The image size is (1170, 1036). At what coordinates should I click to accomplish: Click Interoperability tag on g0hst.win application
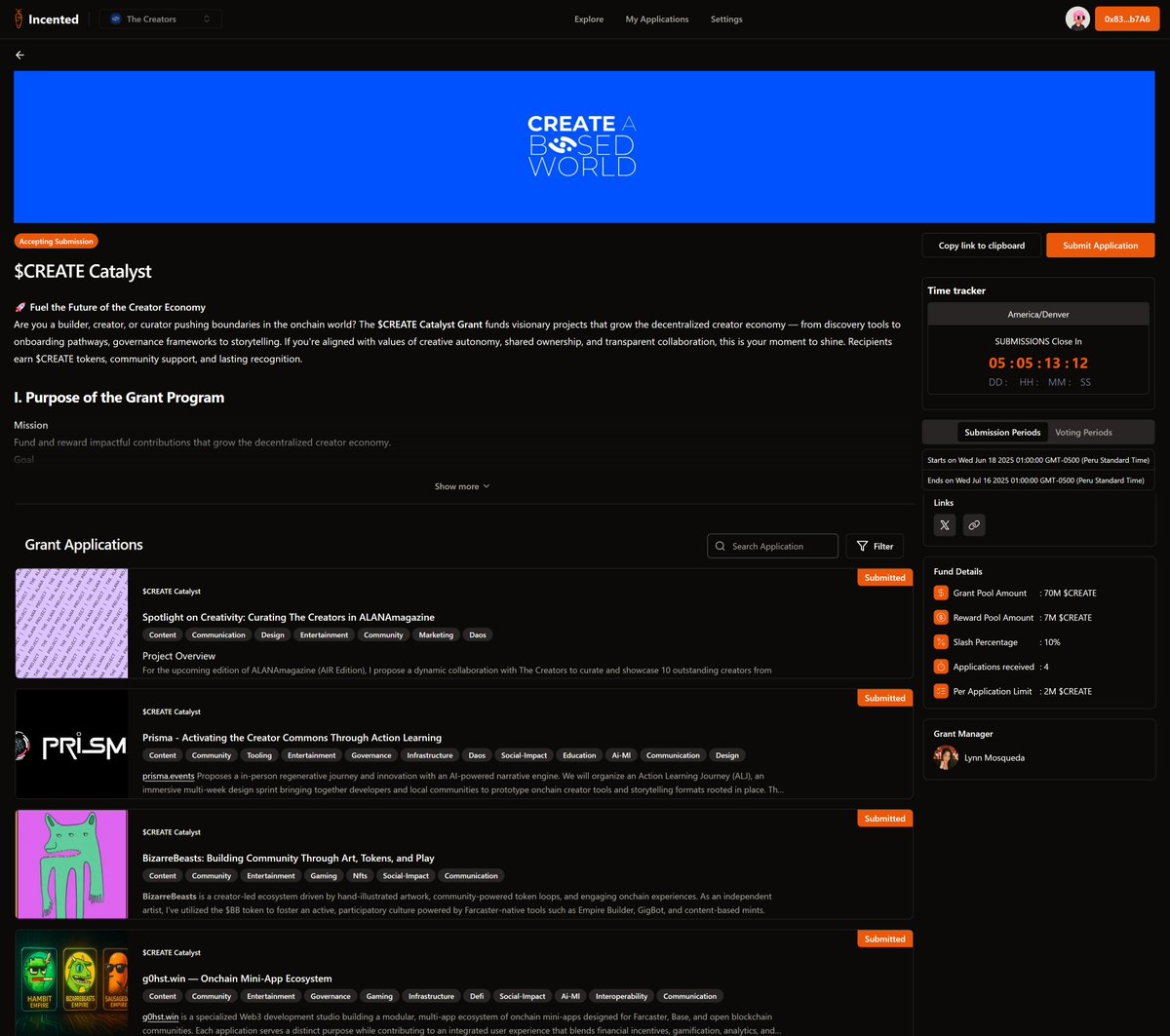click(620, 996)
